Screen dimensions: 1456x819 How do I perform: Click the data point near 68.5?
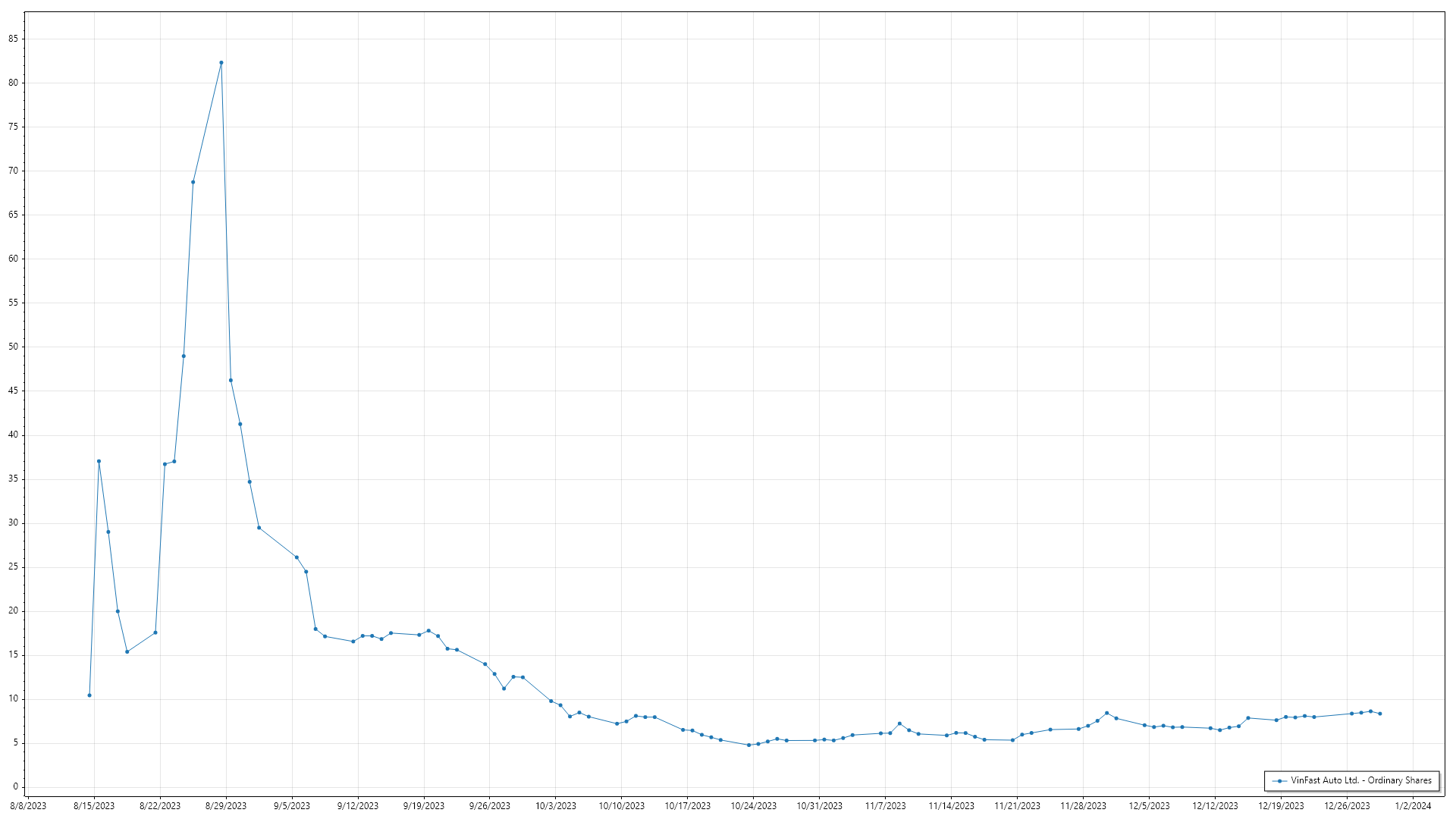click(x=193, y=182)
